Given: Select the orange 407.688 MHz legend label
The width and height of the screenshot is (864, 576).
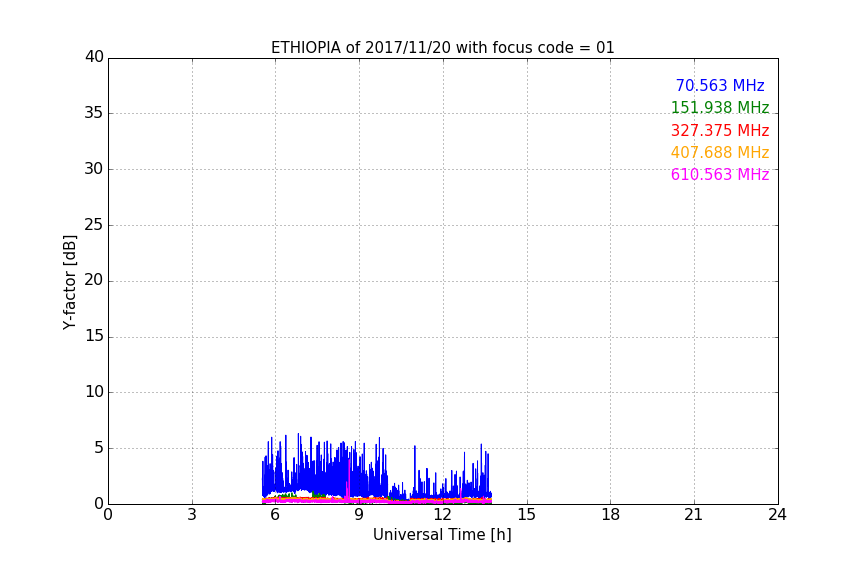Looking at the screenshot, I should tap(720, 152).
